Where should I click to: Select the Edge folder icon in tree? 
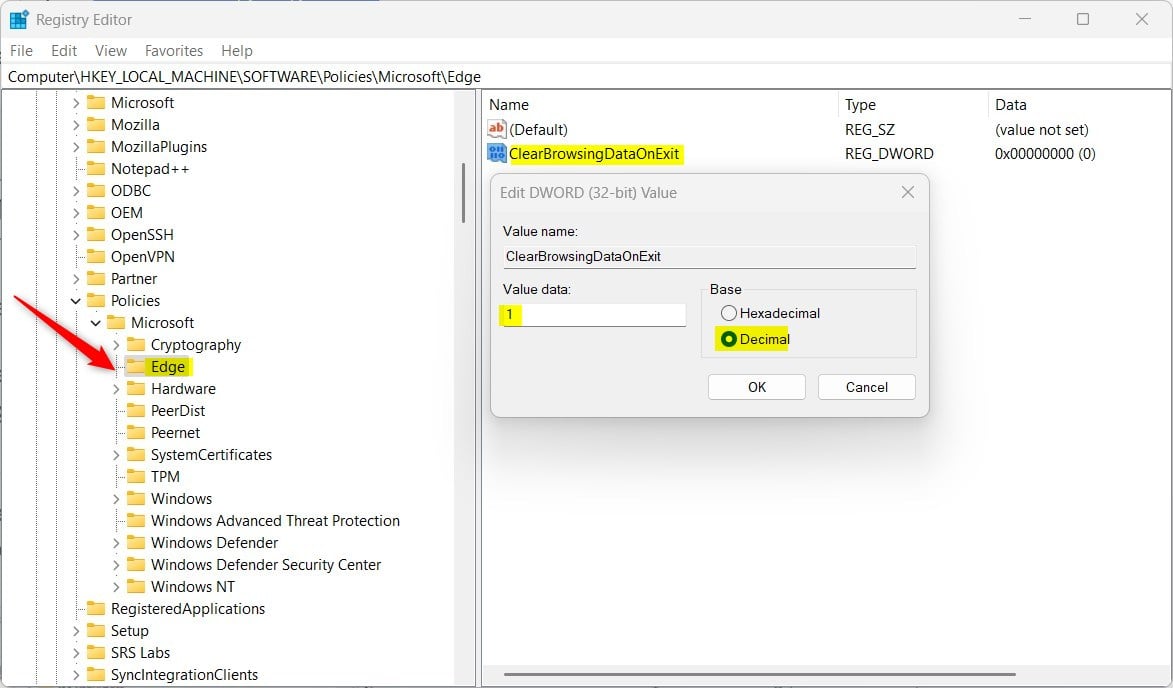[135, 367]
